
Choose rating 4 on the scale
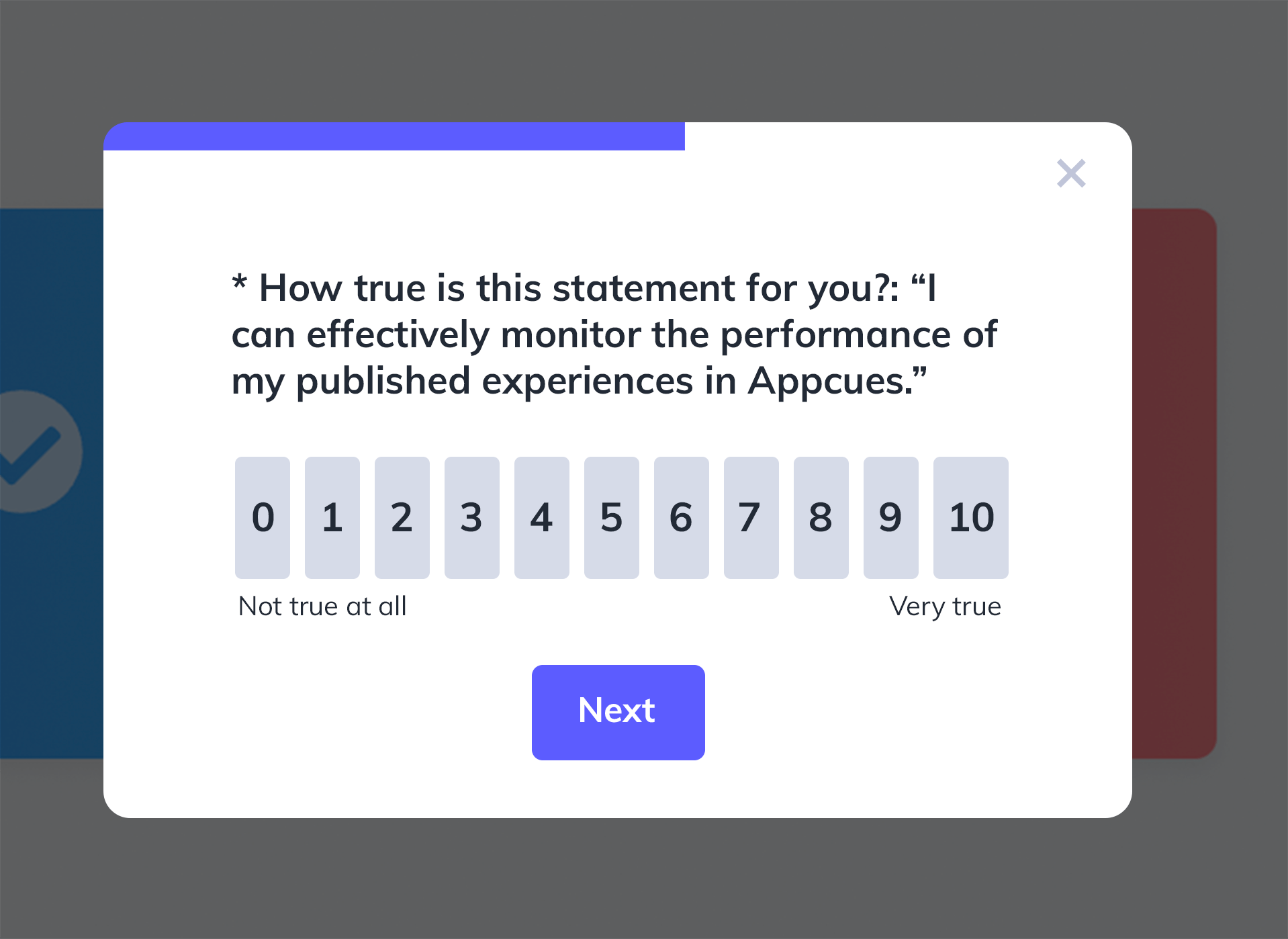tap(542, 517)
